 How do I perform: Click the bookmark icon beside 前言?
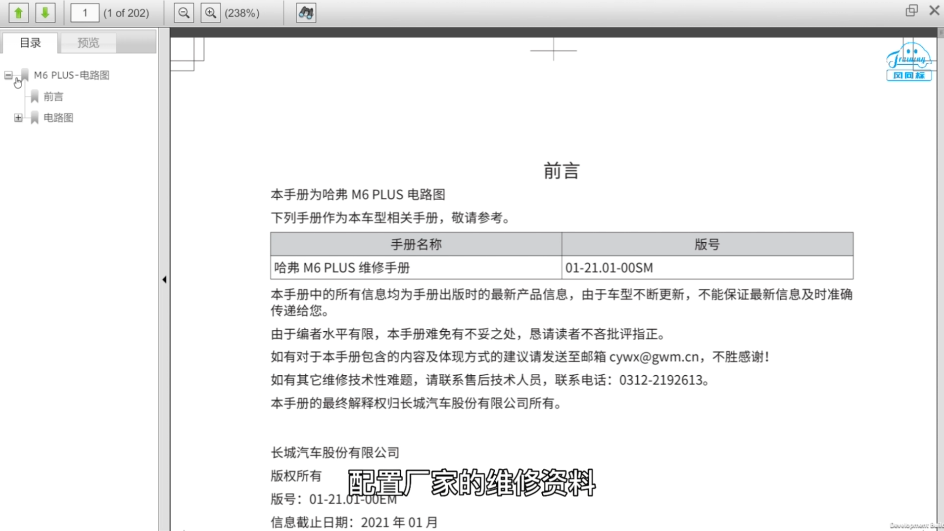pyautogui.click(x=34, y=96)
